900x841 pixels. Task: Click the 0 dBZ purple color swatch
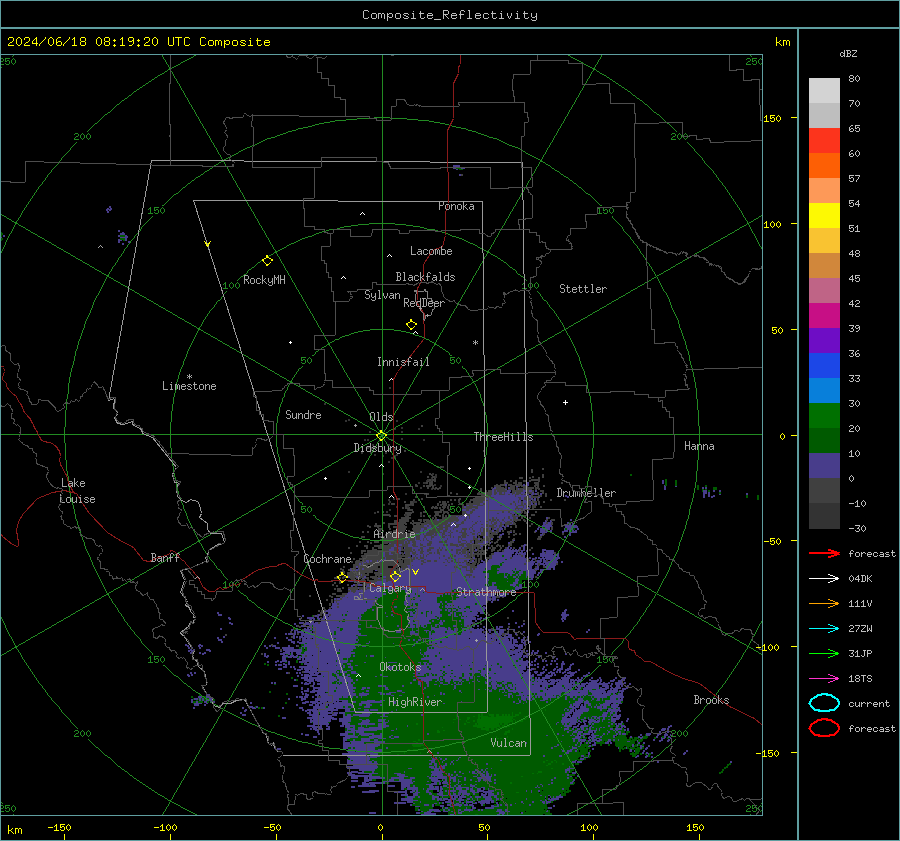(x=824, y=466)
